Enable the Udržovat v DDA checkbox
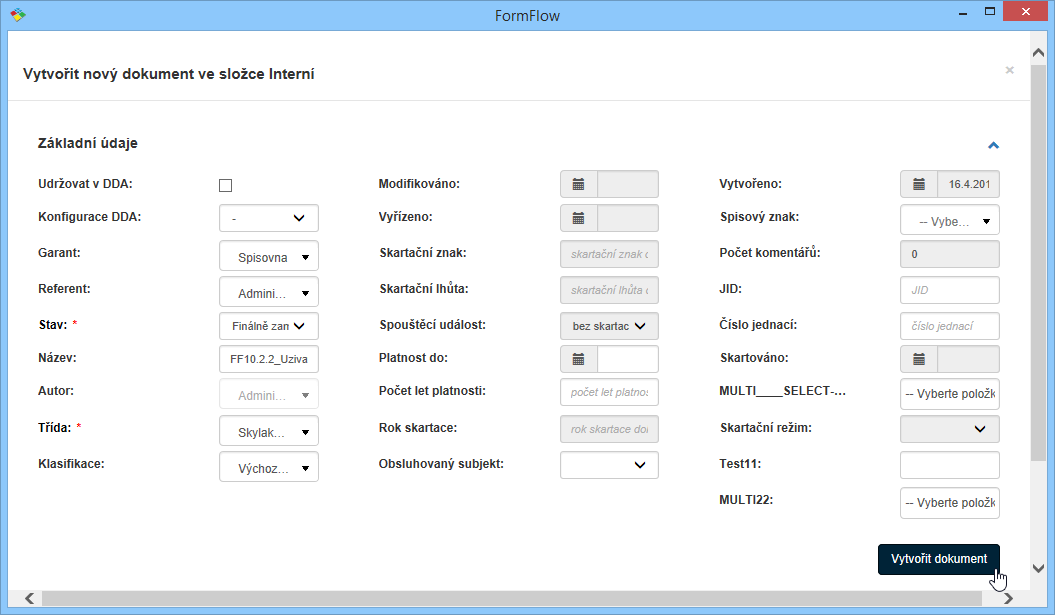Image resolution: width=1055 pixels, height=615 pixels. tap(226, 185)
